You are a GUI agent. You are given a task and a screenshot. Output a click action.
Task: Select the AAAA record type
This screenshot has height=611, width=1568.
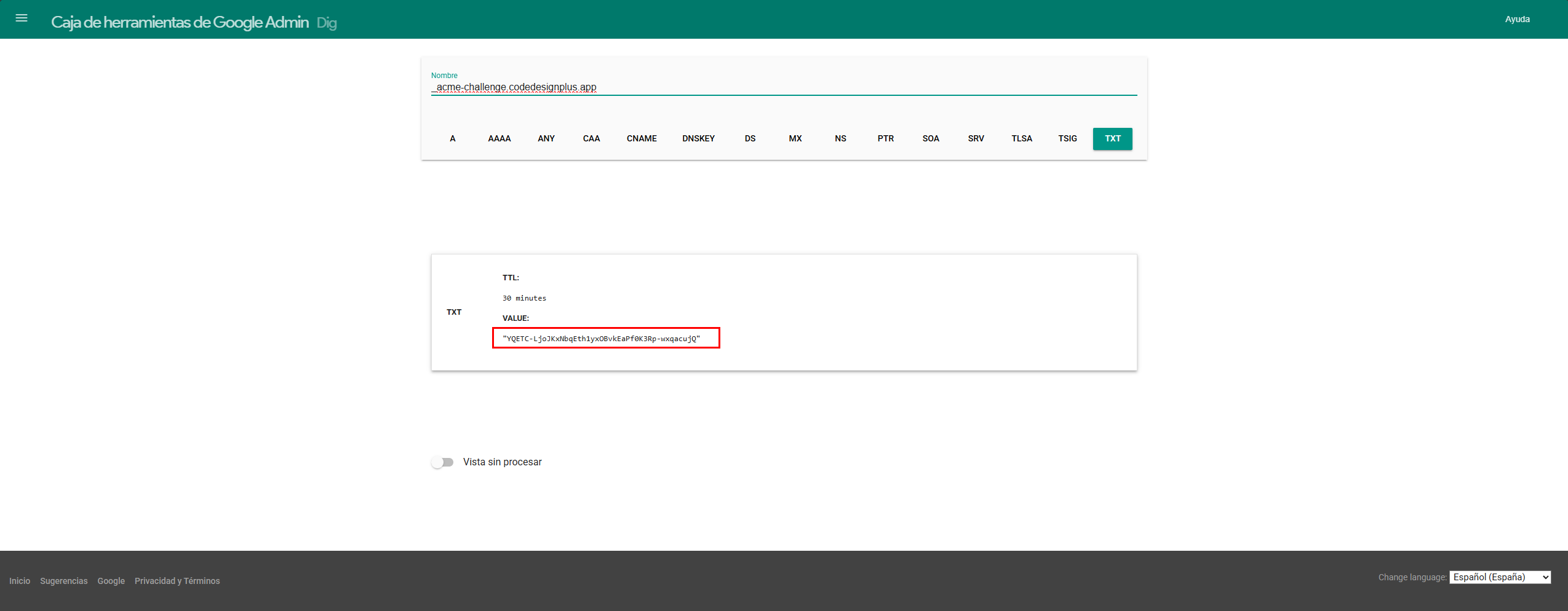[499, 139]
